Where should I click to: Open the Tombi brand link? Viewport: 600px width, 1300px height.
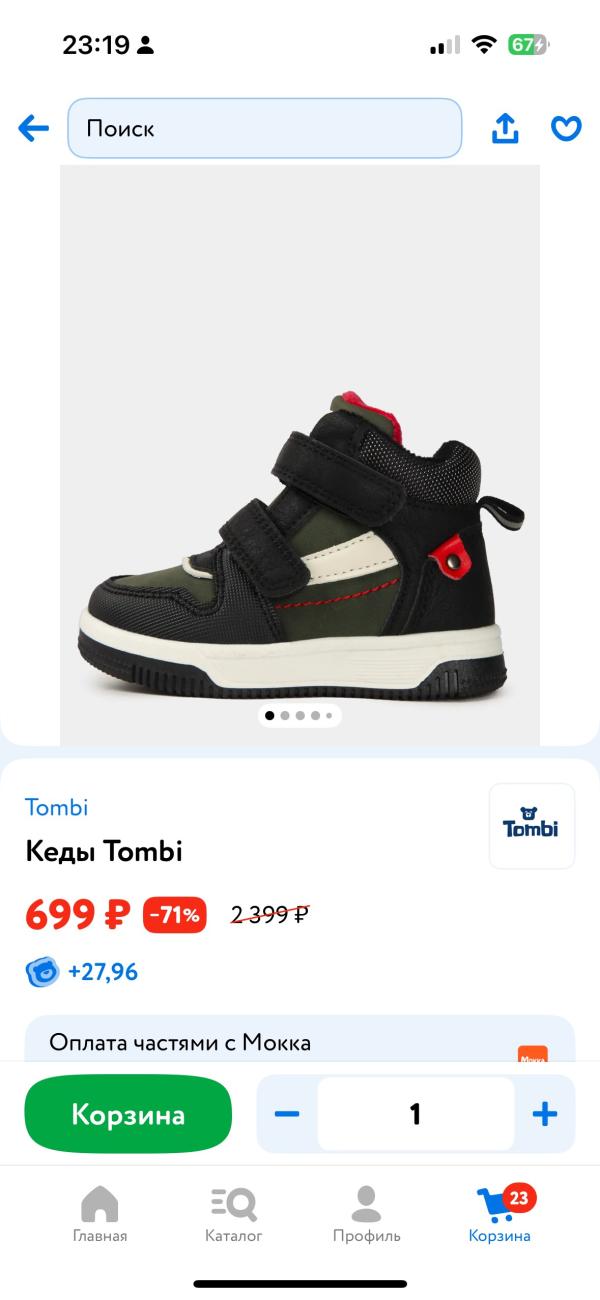[x=57, y=807]
